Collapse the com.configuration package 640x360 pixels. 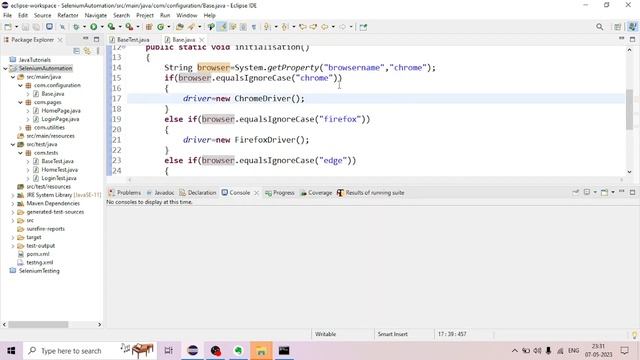[x=20, y=85]
